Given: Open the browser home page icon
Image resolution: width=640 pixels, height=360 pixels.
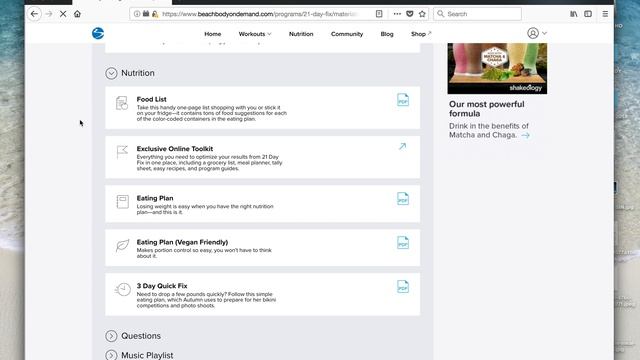Looking at the screenshot, I should [x=77, y=14].
